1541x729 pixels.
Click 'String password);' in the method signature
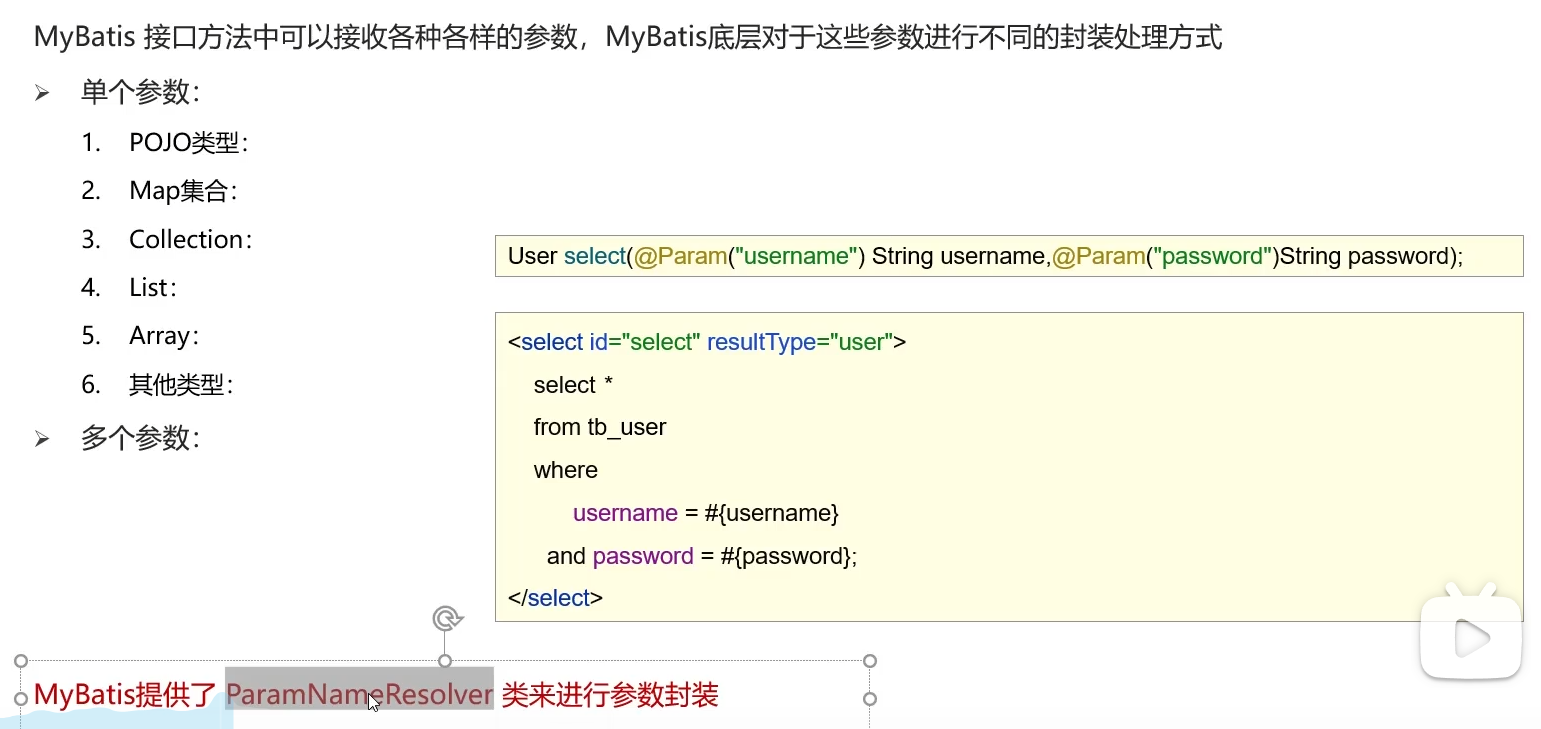[x=1371, y=256]
